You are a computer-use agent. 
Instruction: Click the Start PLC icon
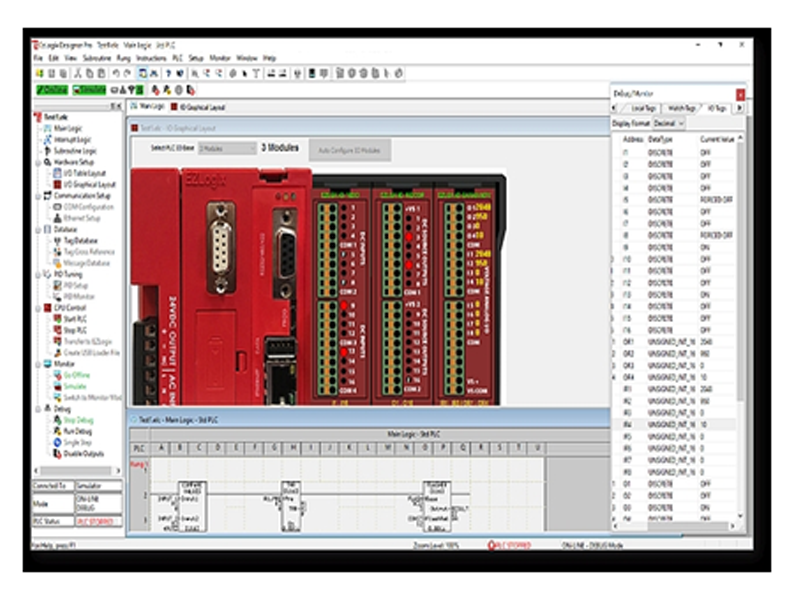pos(57,319)
